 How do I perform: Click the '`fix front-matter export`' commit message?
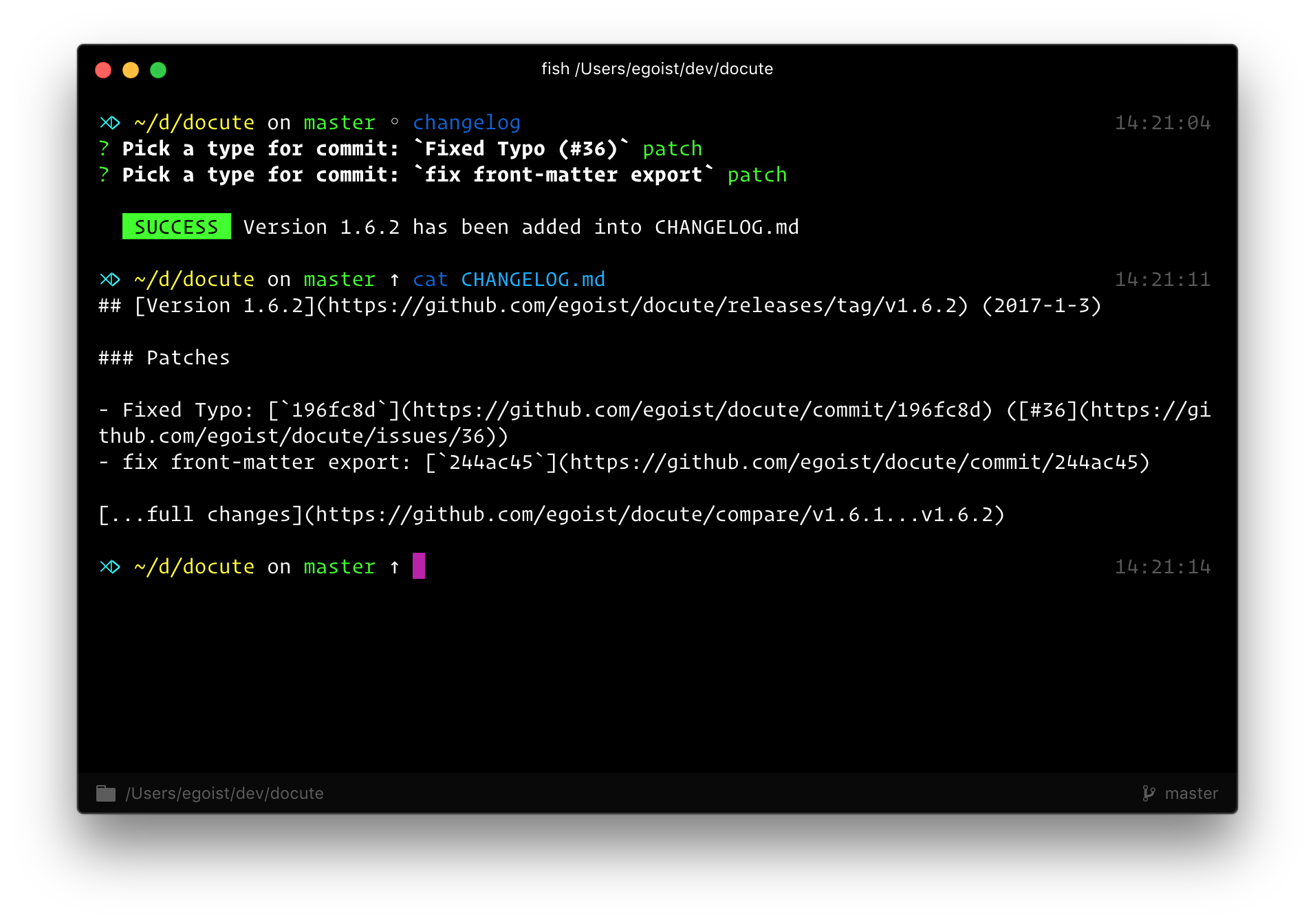click(x=563, y=175)
